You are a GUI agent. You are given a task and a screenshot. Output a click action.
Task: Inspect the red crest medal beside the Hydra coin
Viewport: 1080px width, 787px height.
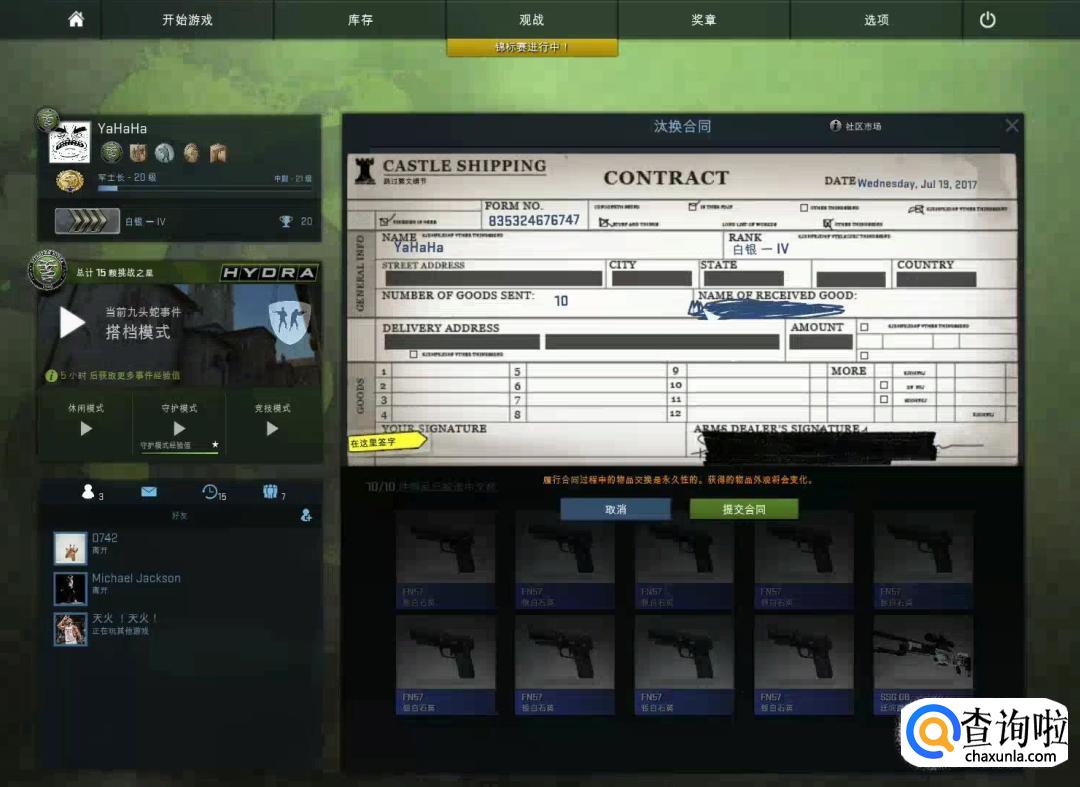point(138,152)
